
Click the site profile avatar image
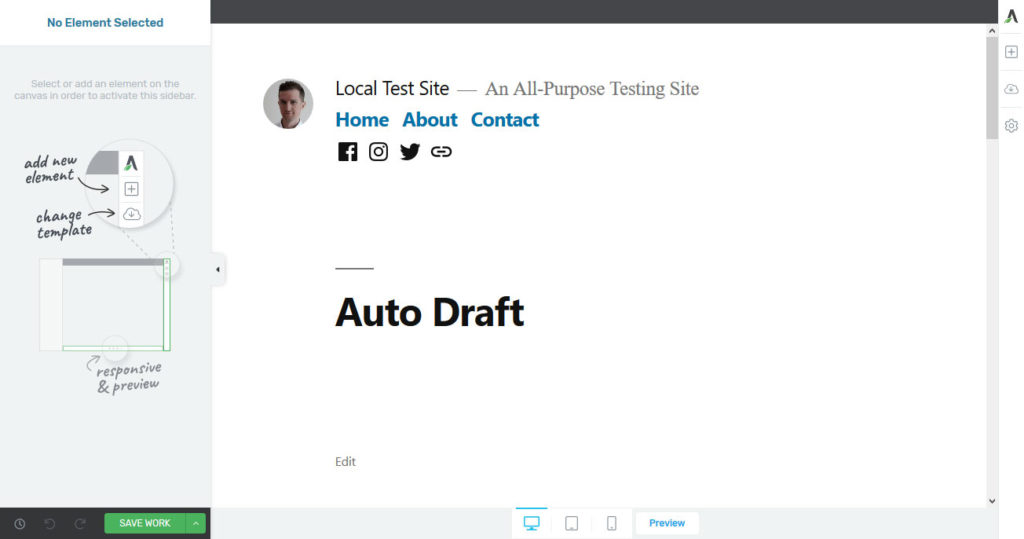288,104
